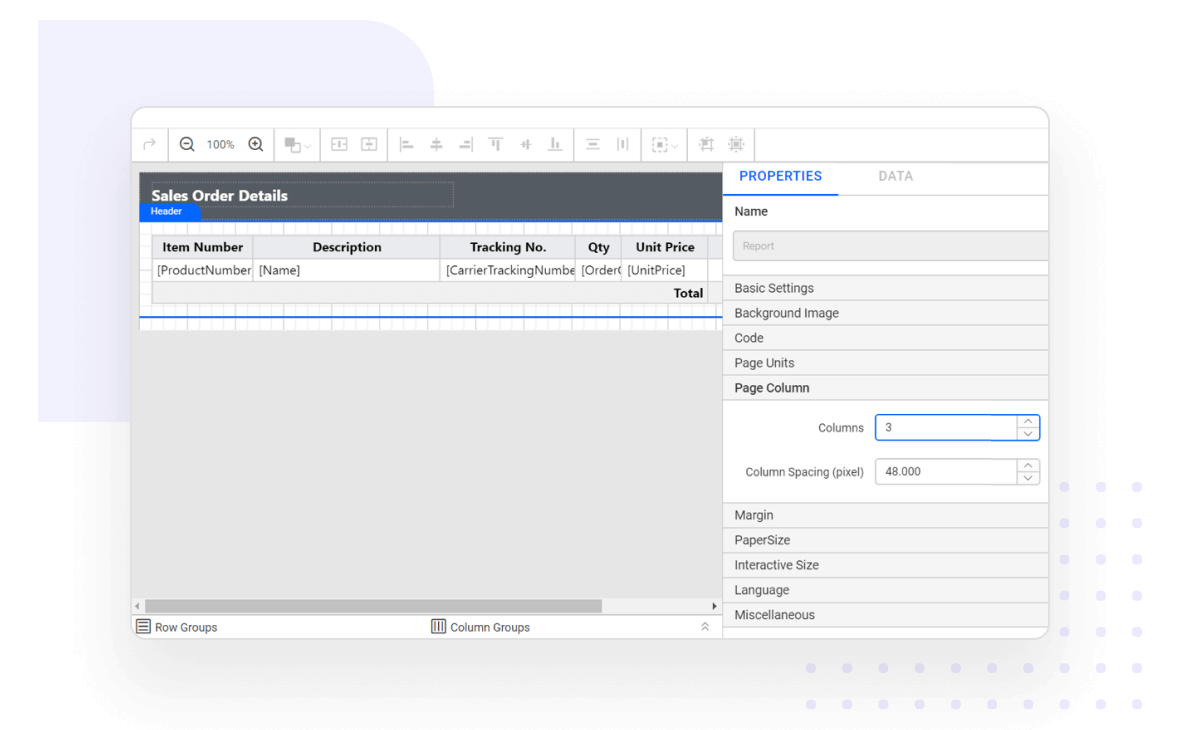
Task: Click the Column Groups icon
Action: 438,626
